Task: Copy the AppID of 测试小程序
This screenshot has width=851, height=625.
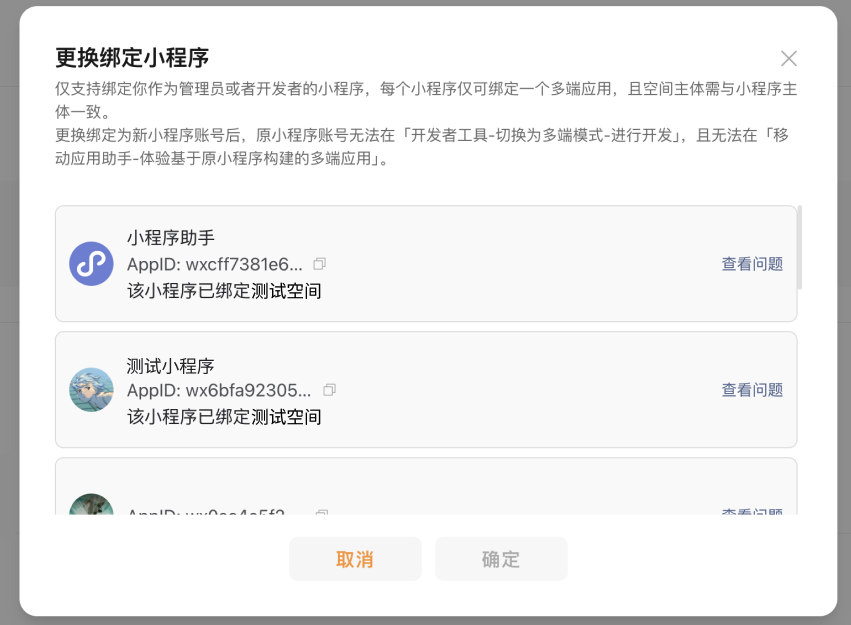Action: 329,389
